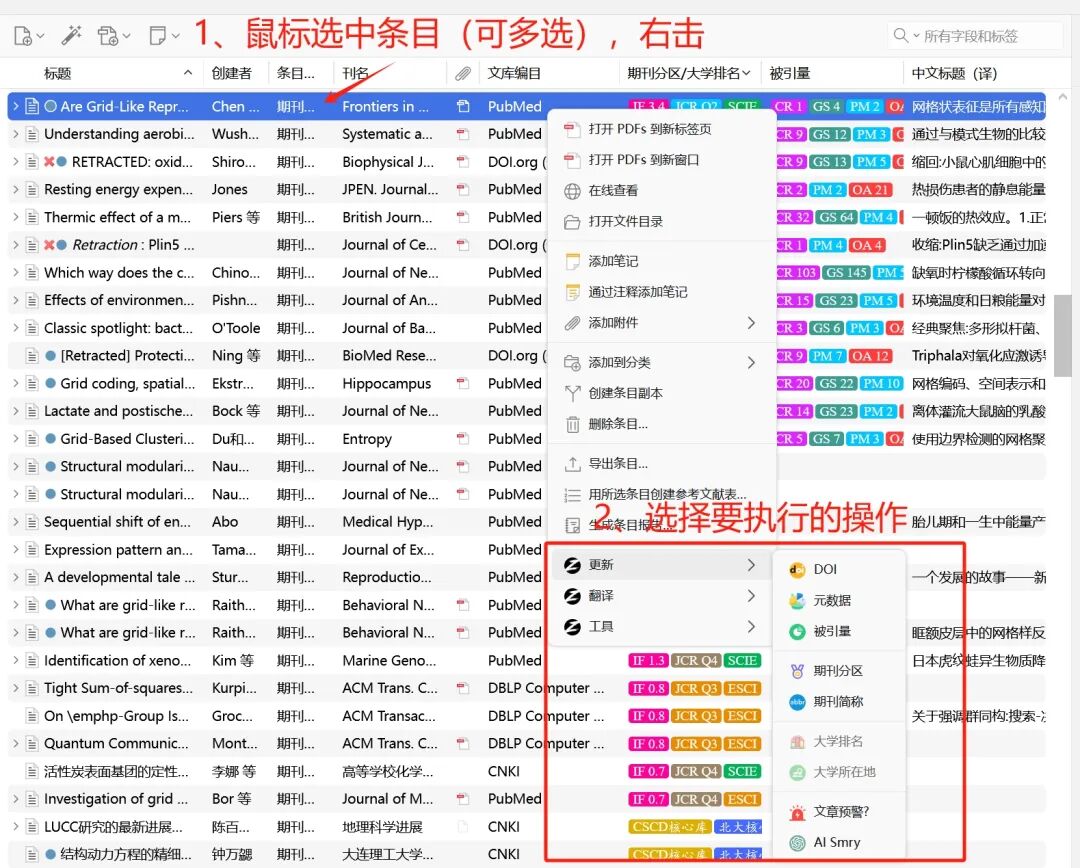1080x868 pixels.
Task: Open the 期刊分区/大学排名 column dropdown
Action: (x=747, y=73)
